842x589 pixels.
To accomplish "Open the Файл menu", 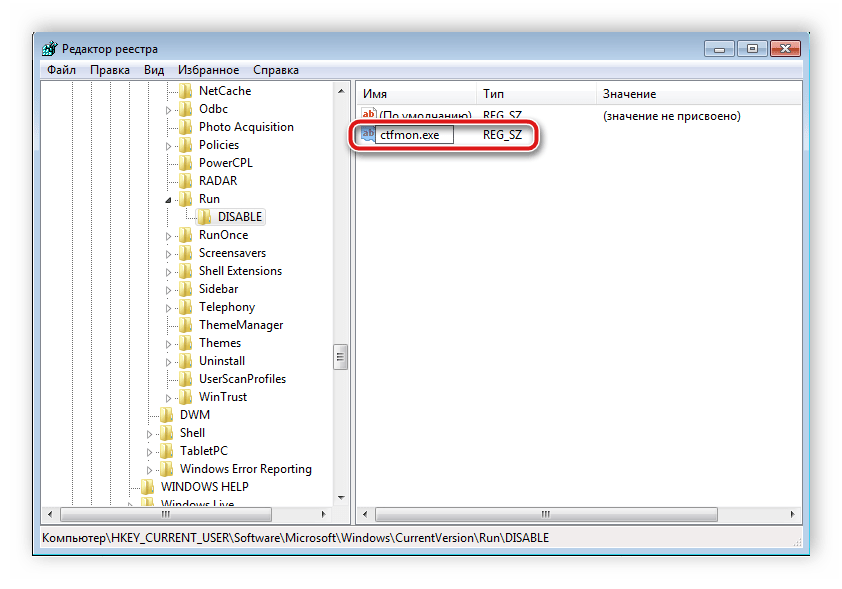I will point(61,70).
